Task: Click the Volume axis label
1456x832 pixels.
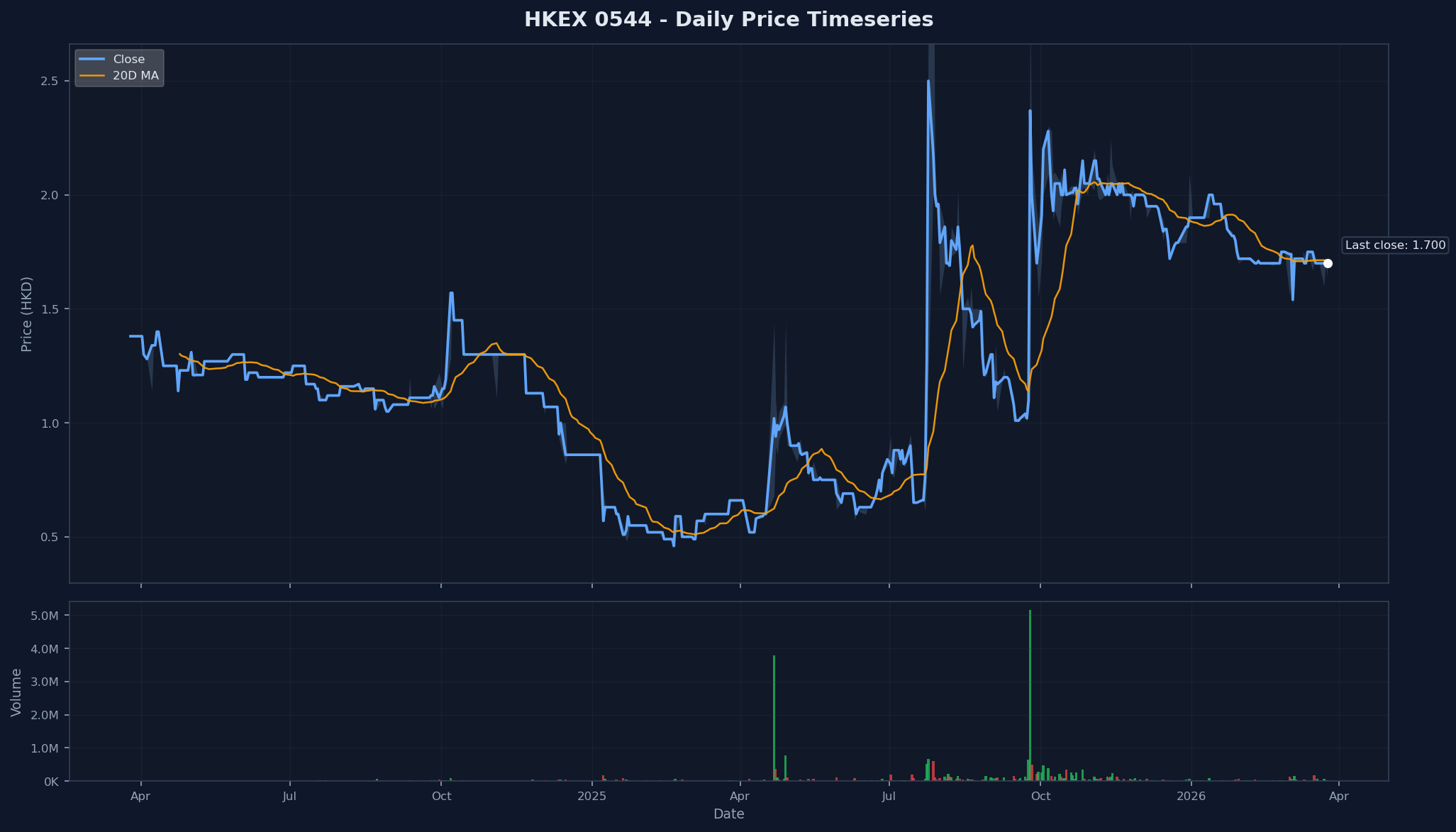Action: (16, 692)
